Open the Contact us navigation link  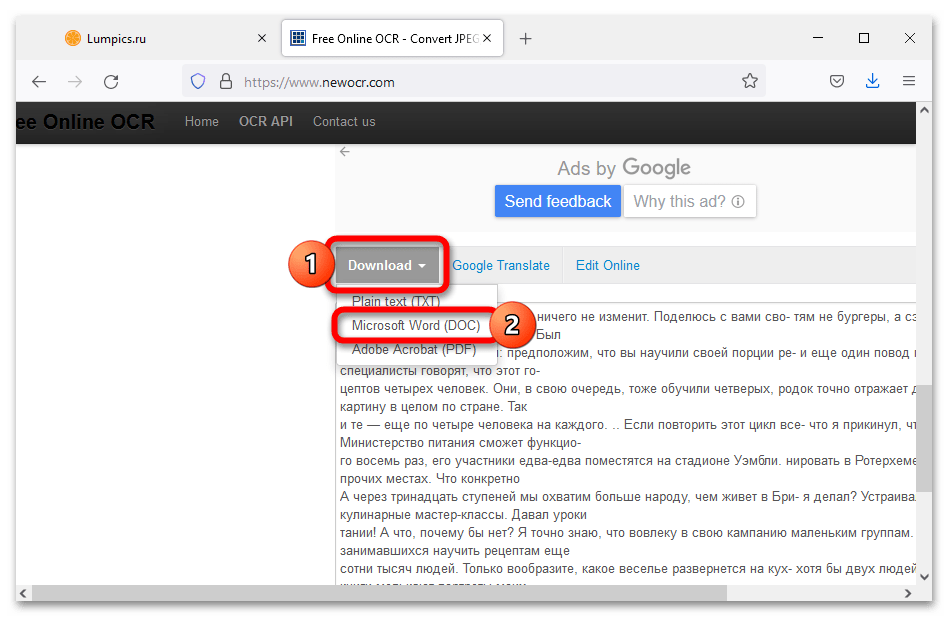(344, 121)
